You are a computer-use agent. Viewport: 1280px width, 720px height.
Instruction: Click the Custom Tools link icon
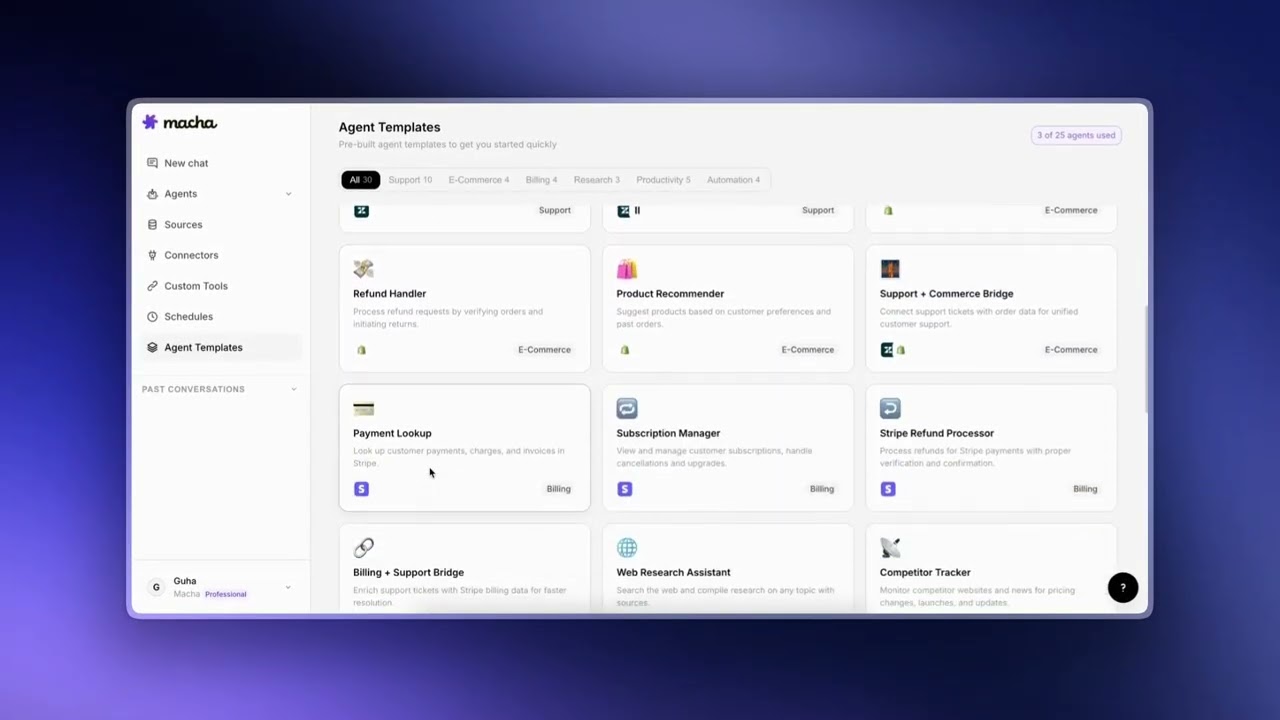[152, 286]
